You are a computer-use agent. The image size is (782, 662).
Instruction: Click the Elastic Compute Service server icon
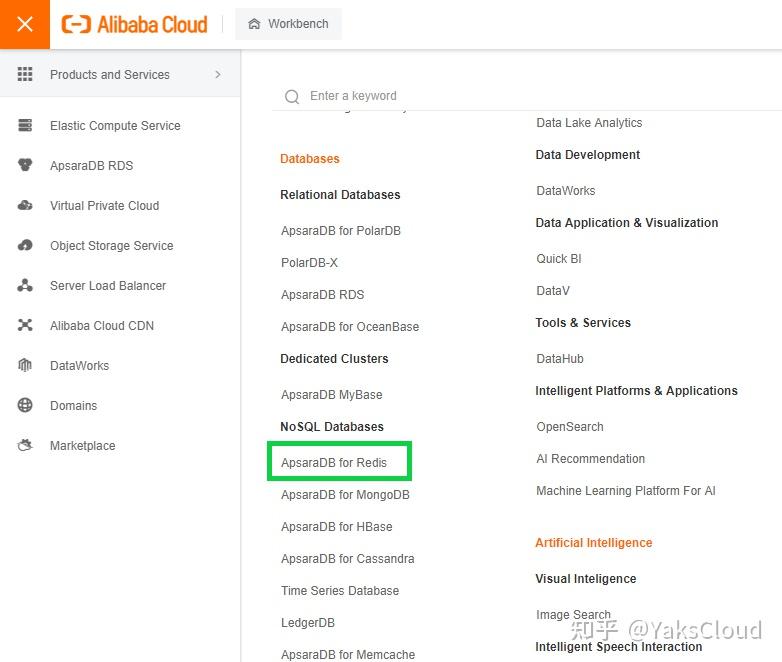26,126
